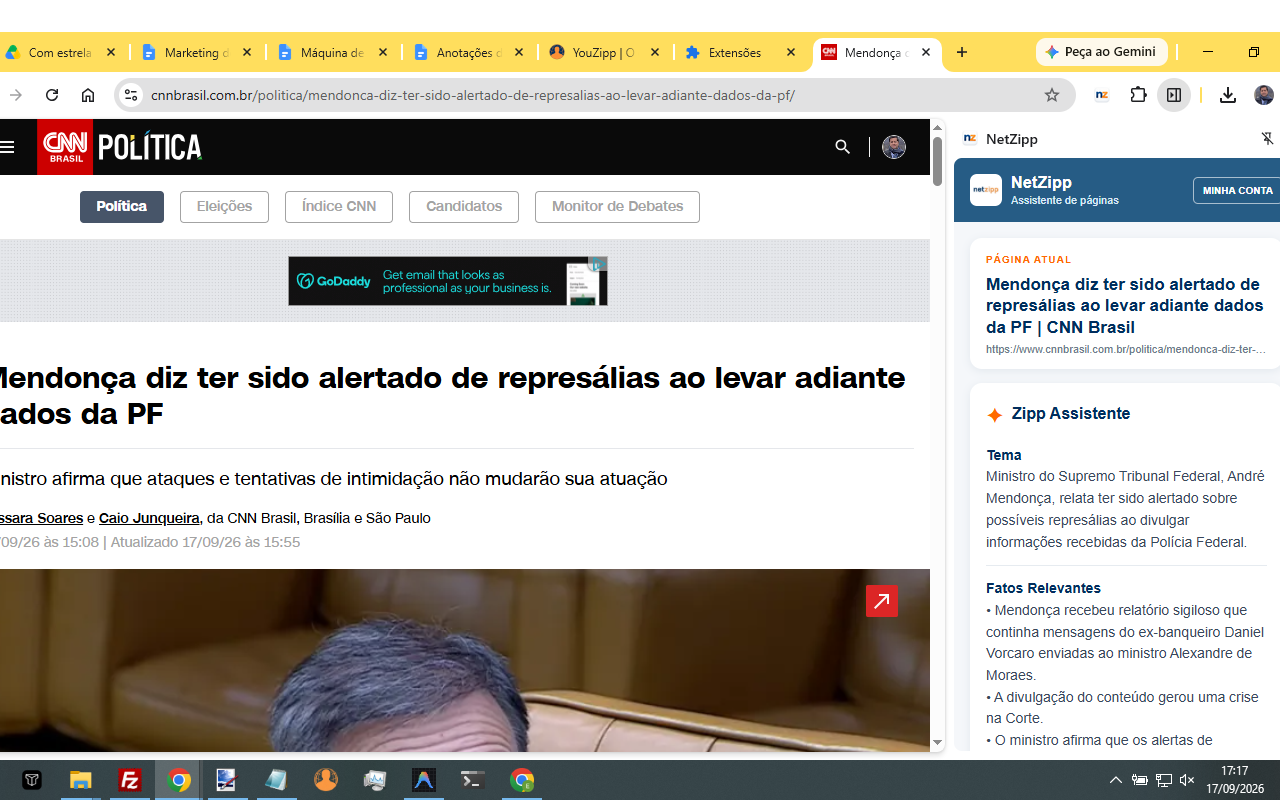Switch to the 'Anotações' tab

pyautogui.click(x=469, y=52)
